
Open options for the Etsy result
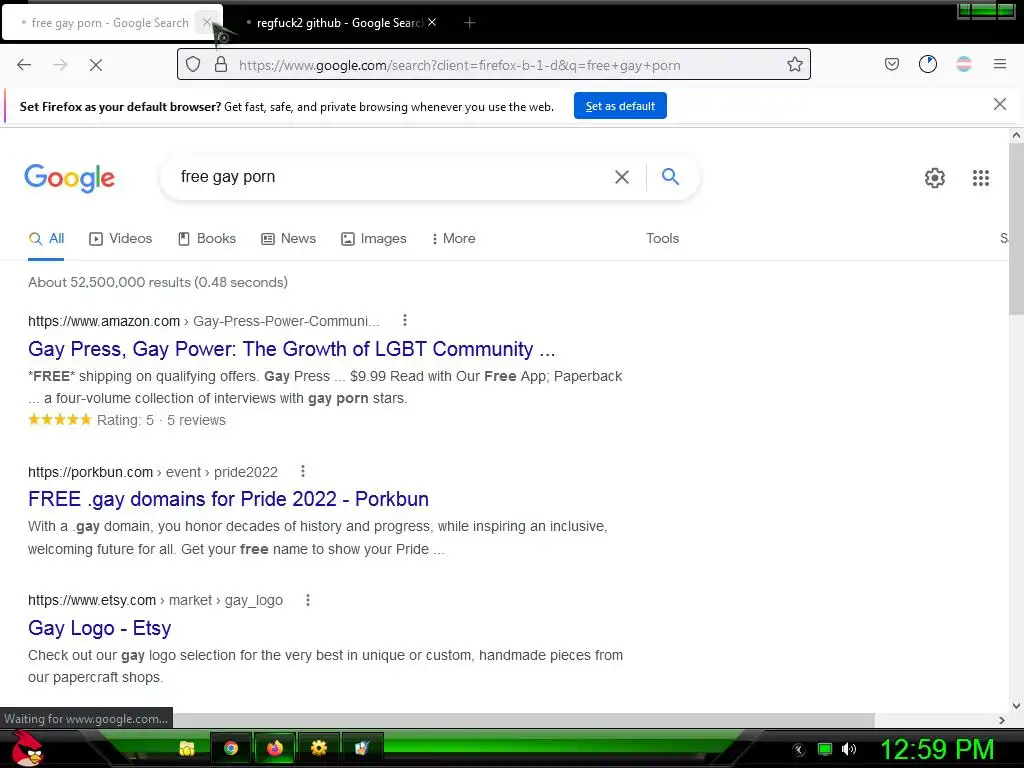tap(308, 600)
